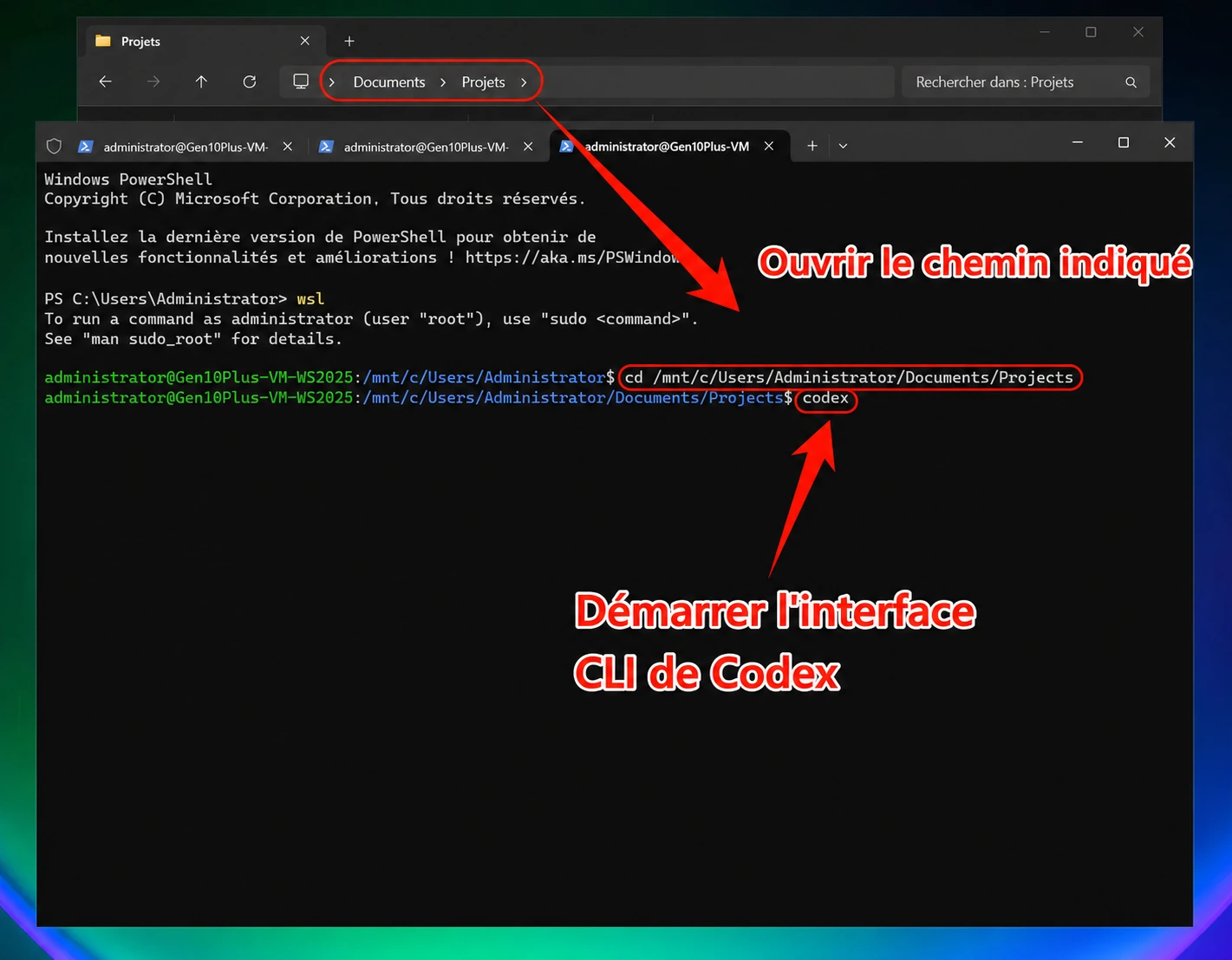Click the 'wsl' command in the terminal
The width and height of the screenshot is (1232, 960).
click(310, 299)
